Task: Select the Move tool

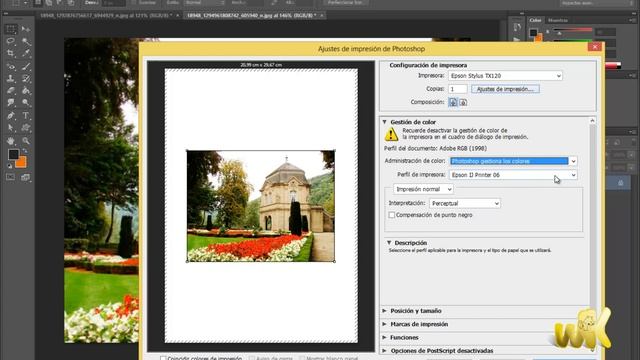Action: pyautogui.click(x=26, y=29)
